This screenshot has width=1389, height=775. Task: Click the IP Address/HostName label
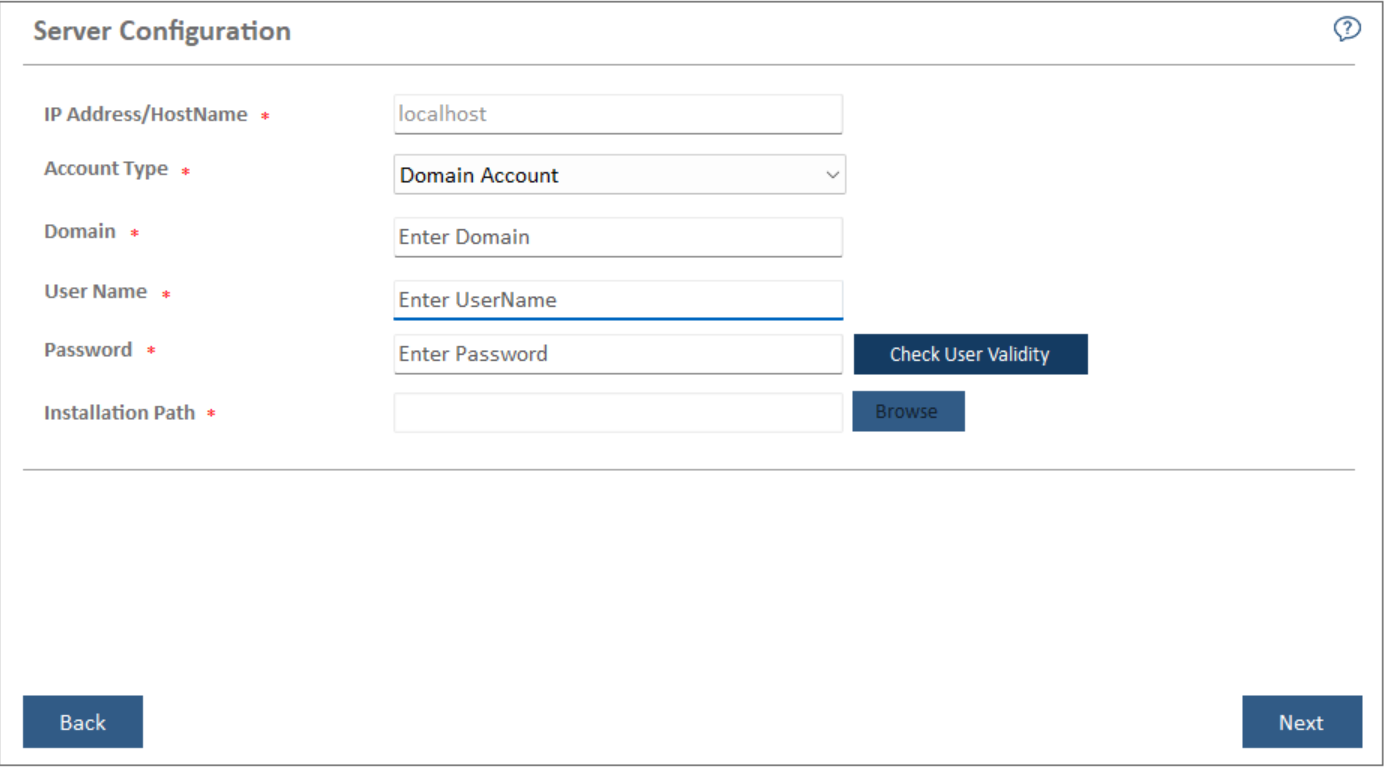tap(145, 115)
